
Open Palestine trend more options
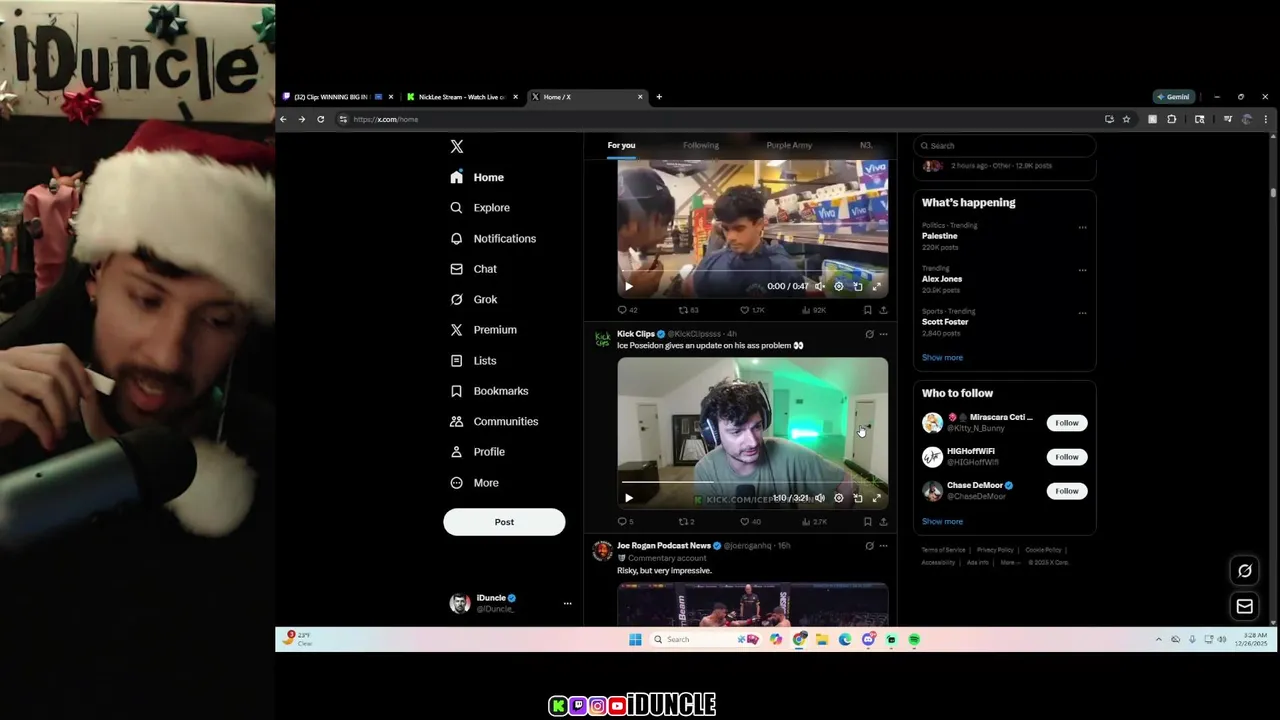(1082, 227)
